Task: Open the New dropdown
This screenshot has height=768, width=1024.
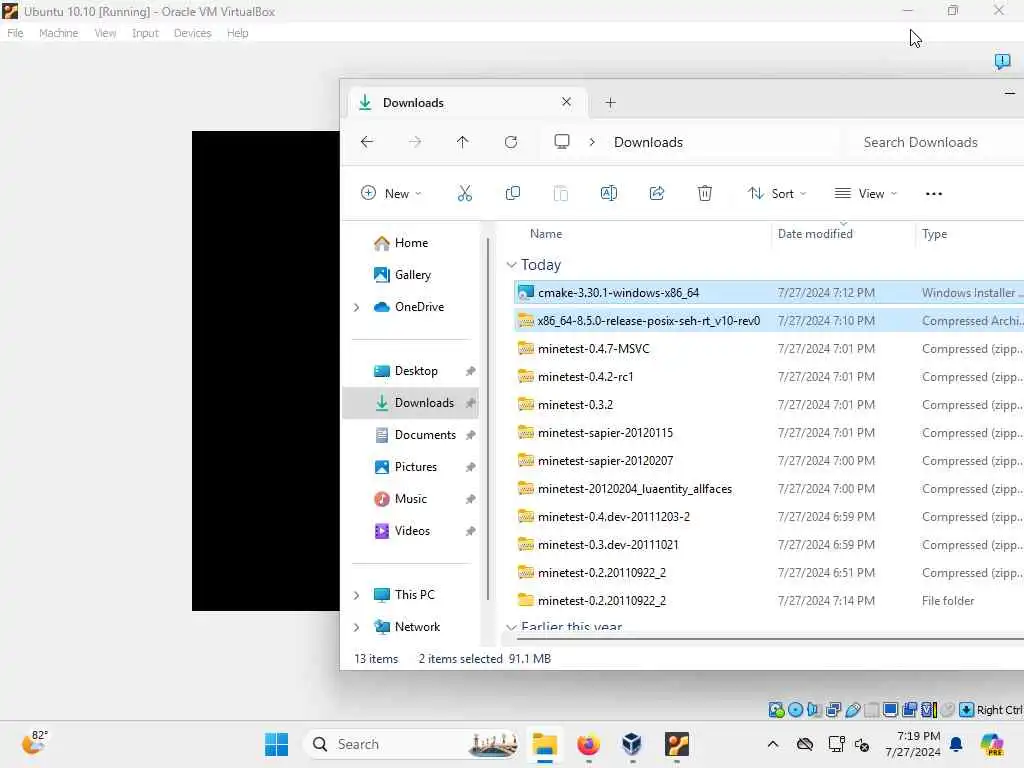Action: point(391,193)
